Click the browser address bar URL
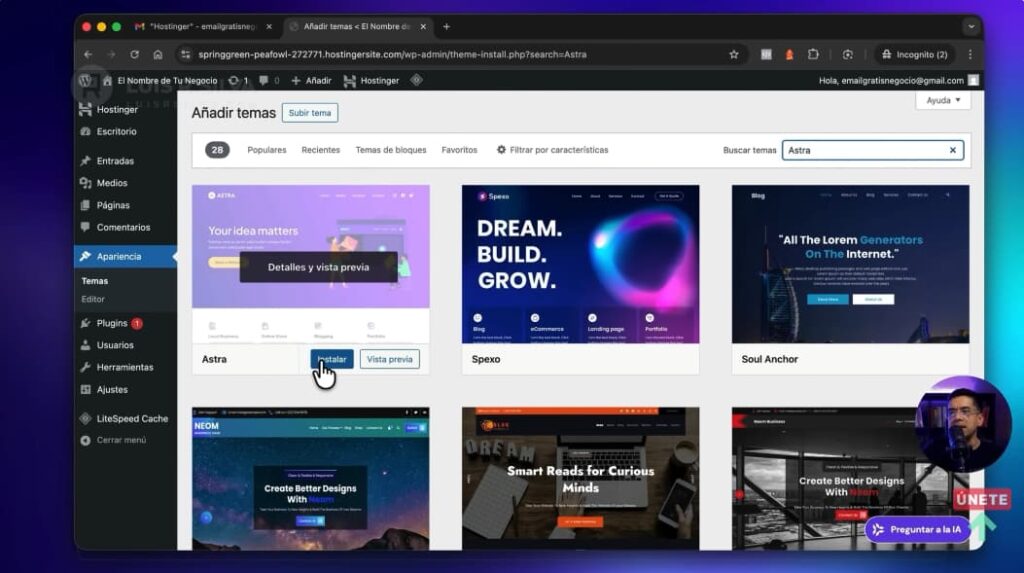Image resolution: width=1024 pixels, height=573 pixels. (392, 54)
